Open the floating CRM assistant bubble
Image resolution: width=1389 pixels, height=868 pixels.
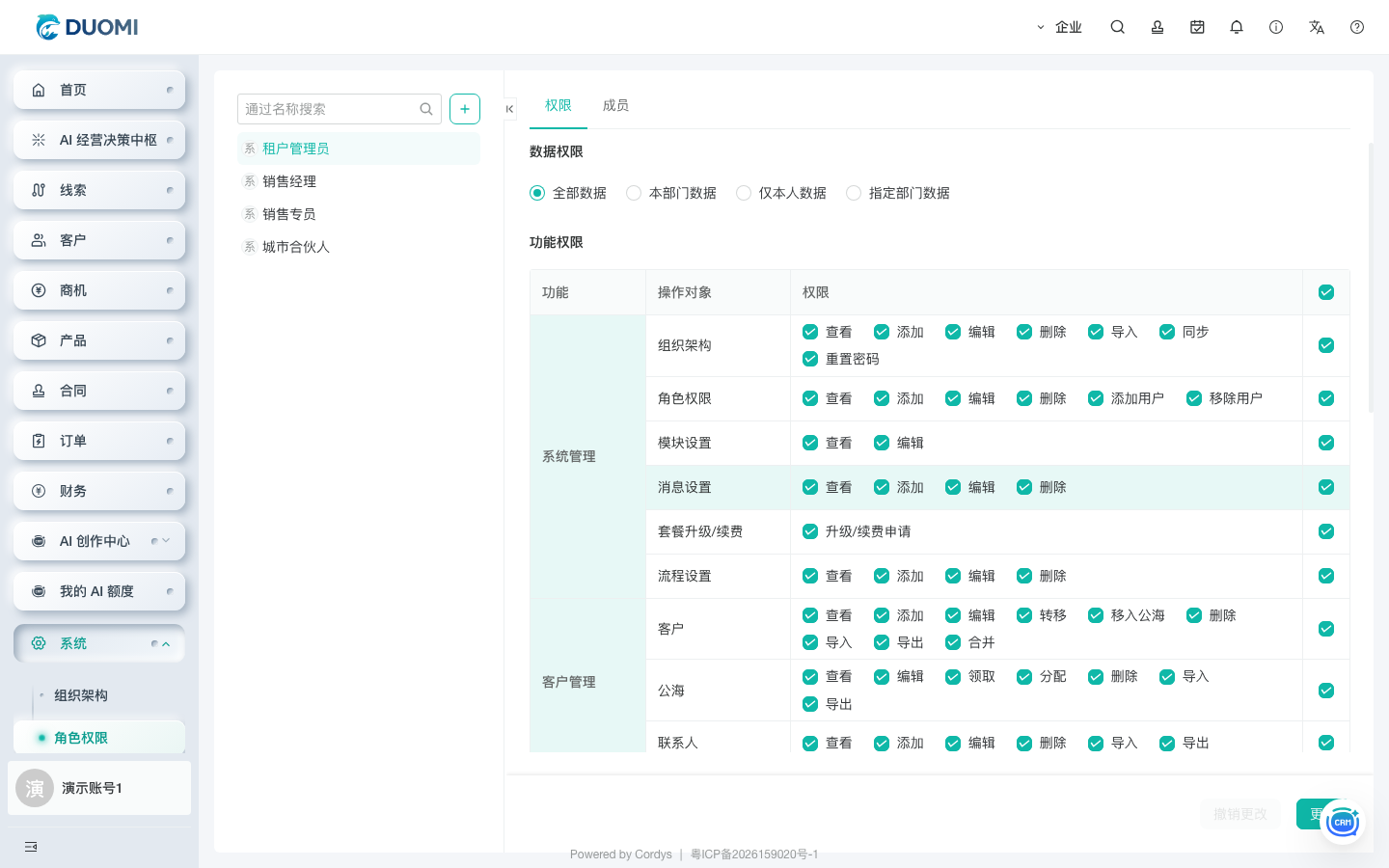pos(1342,823)
